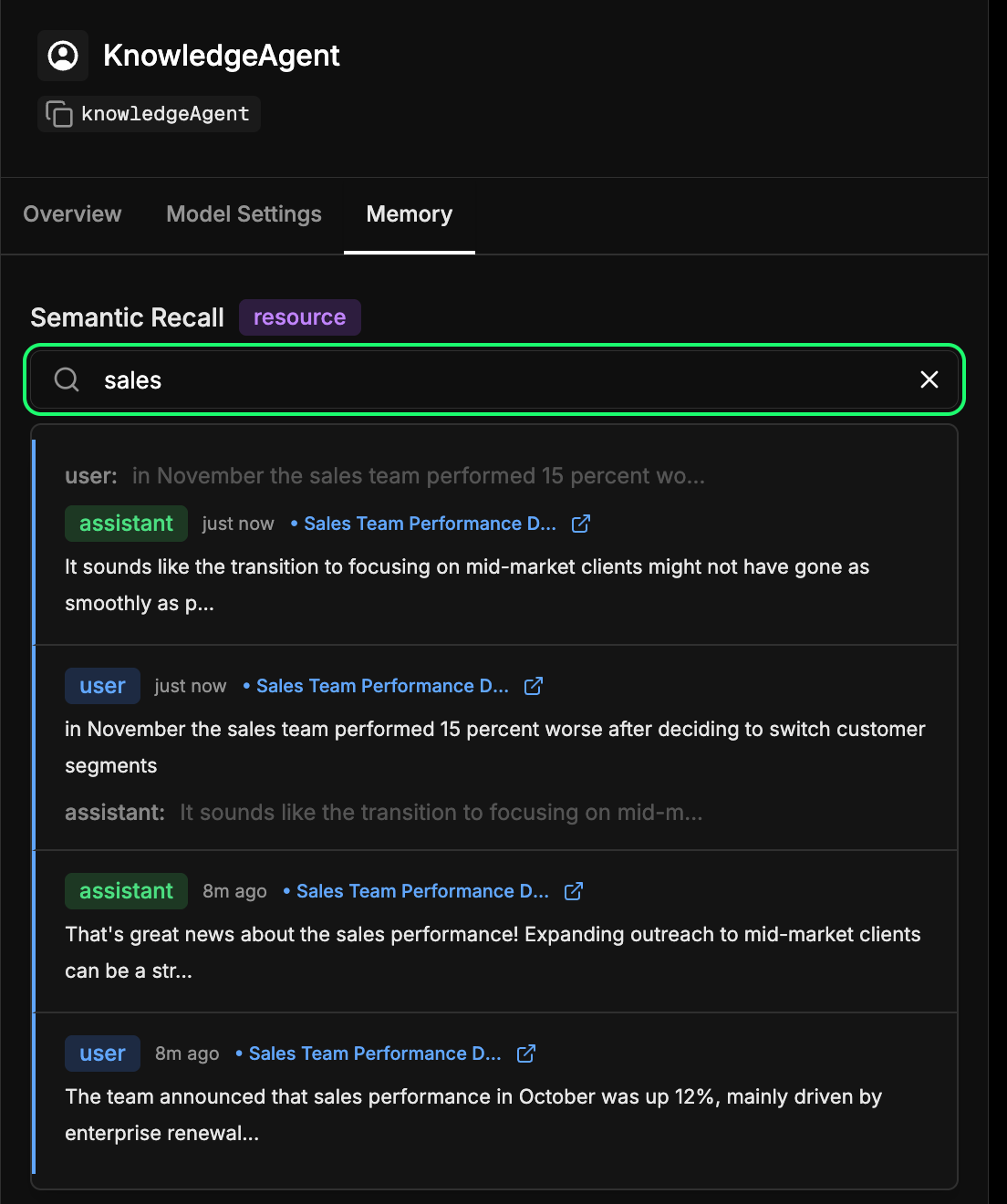Viewport: 1007px width, 1204px height.
Task: Select the Memory tab
Action: 409,215
